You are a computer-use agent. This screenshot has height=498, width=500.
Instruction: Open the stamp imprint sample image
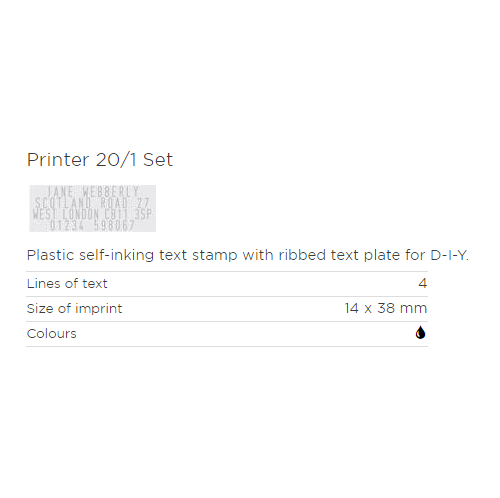(x=93, y=208)
